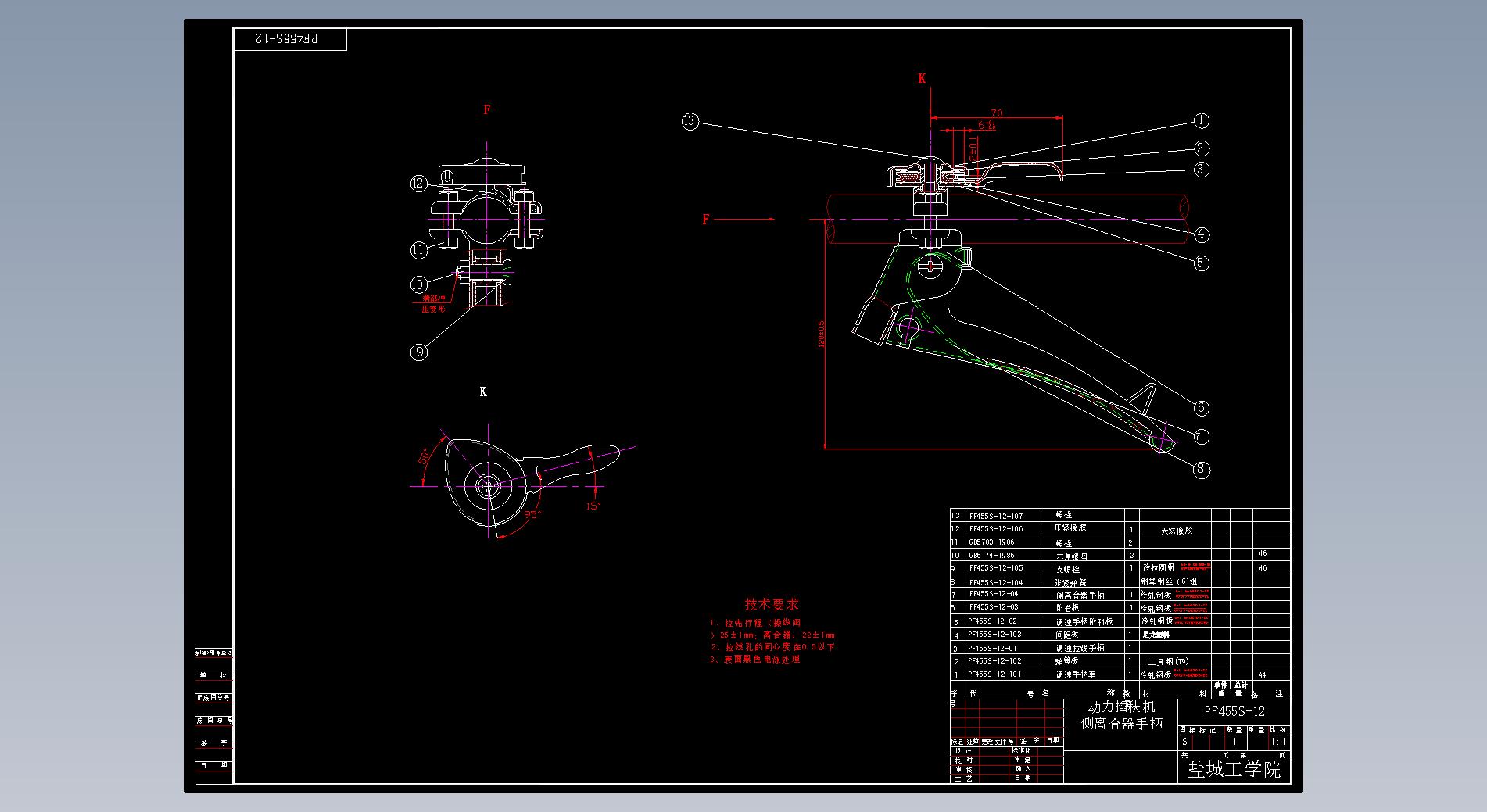Click the 'F' view direction arrow label

pos(706,220)
